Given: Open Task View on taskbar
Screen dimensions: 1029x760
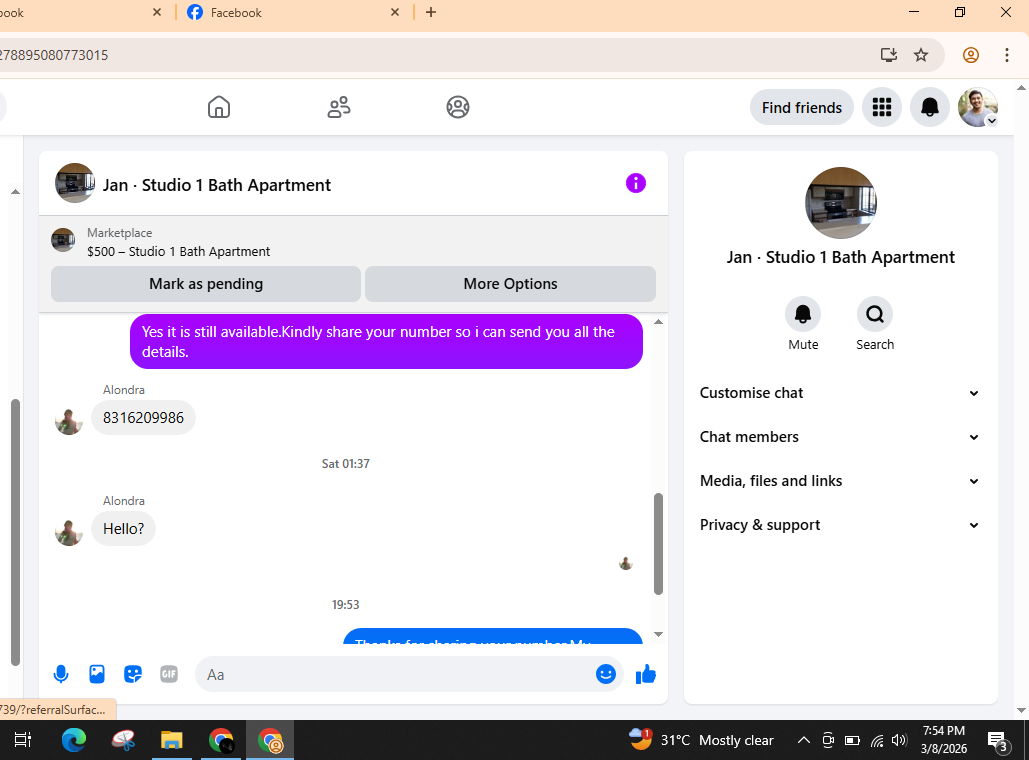Looking at the screenshot, I should click(x=22, y=740).
